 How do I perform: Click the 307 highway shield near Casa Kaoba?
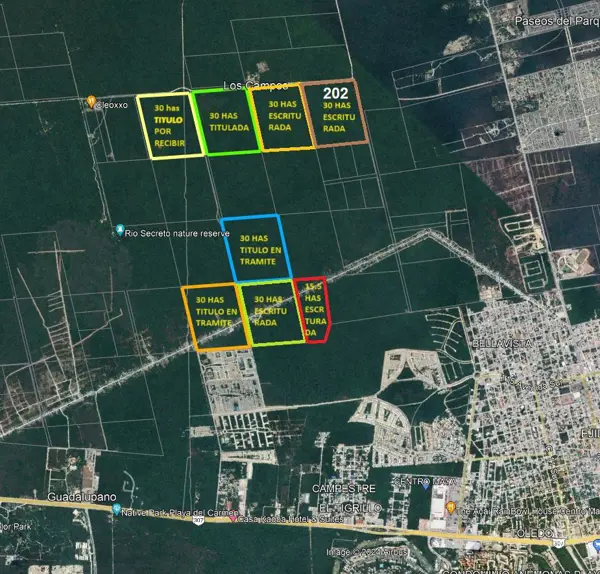198,521
